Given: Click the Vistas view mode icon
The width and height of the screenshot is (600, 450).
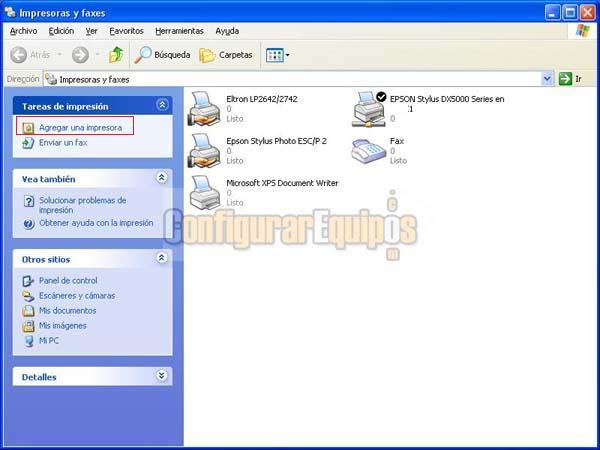Looking at the screenshot, I should point(274,55).
